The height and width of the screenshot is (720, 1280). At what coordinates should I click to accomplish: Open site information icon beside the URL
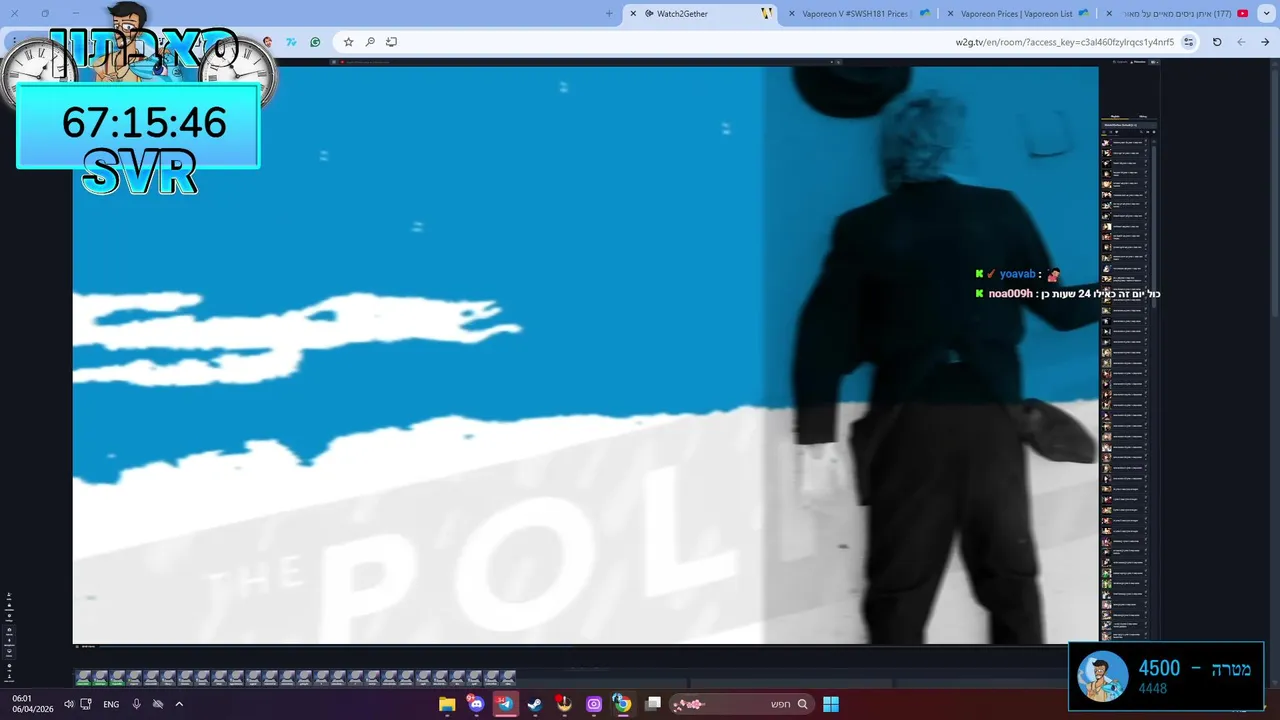coord(1188,42)
